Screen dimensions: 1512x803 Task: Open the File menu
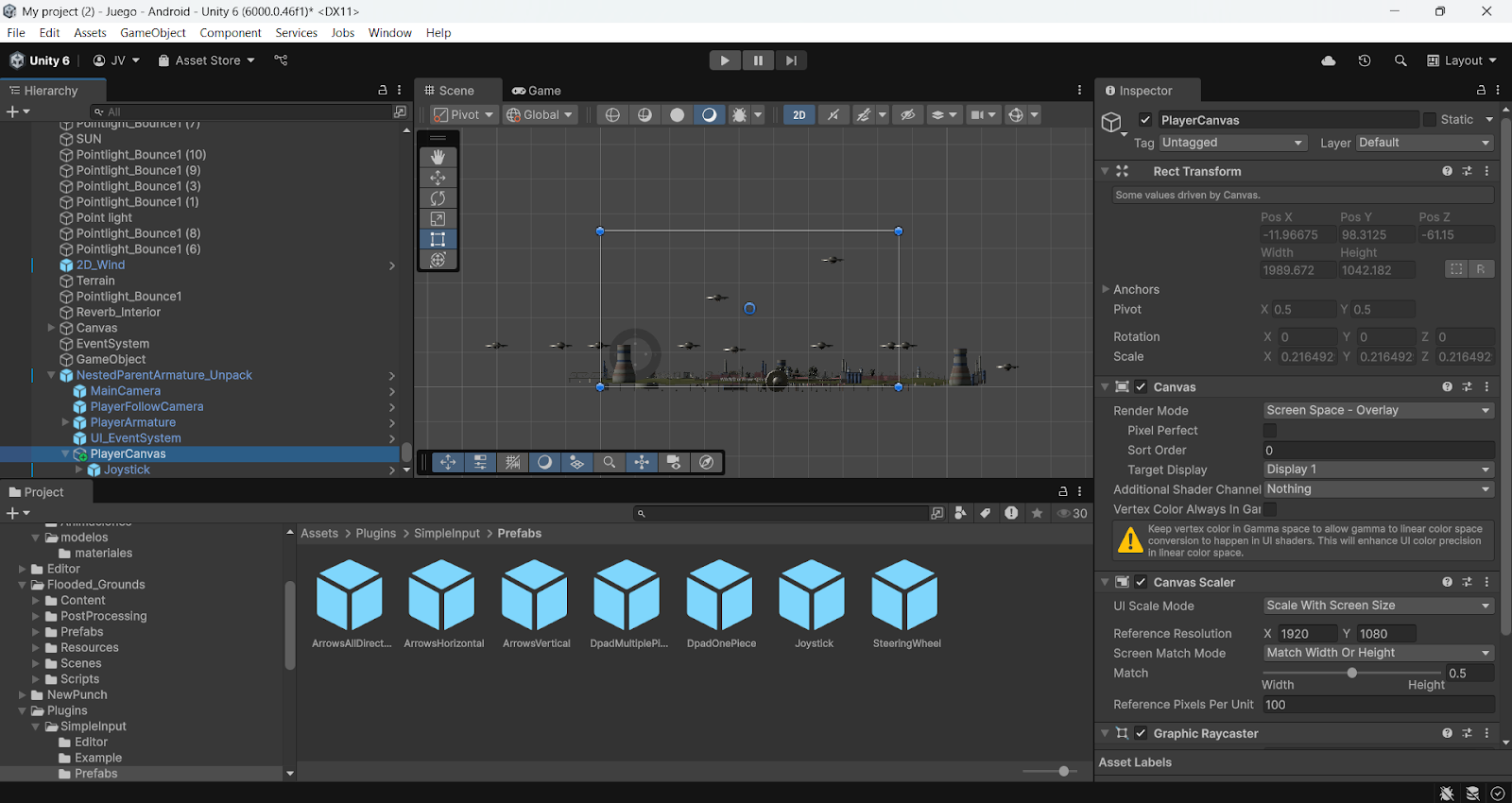point(16,33)
